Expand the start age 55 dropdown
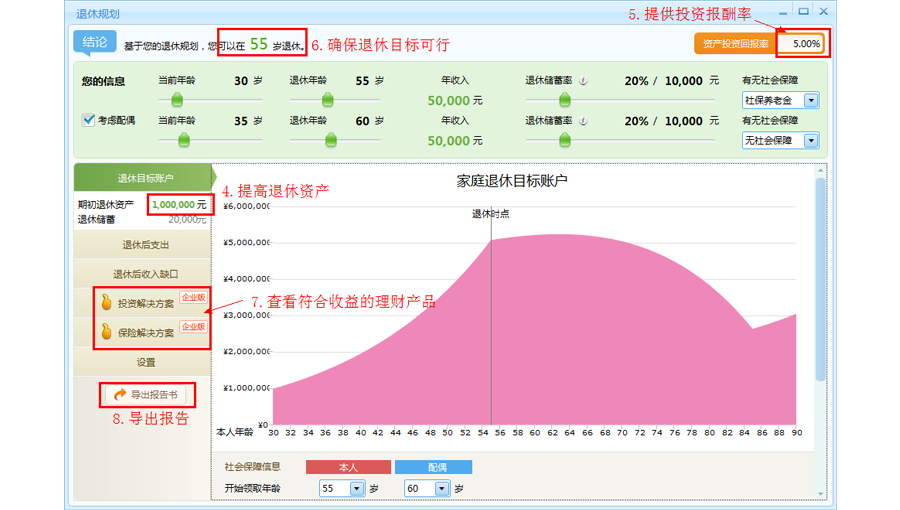 [x=342, y=489]
